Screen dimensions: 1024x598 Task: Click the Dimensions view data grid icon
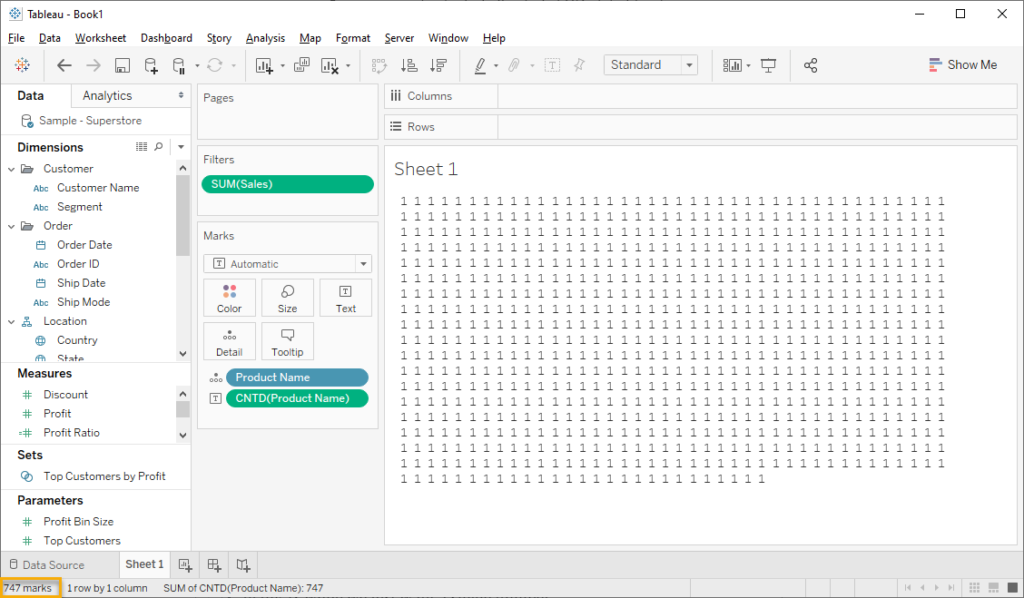tap(141, 147)
